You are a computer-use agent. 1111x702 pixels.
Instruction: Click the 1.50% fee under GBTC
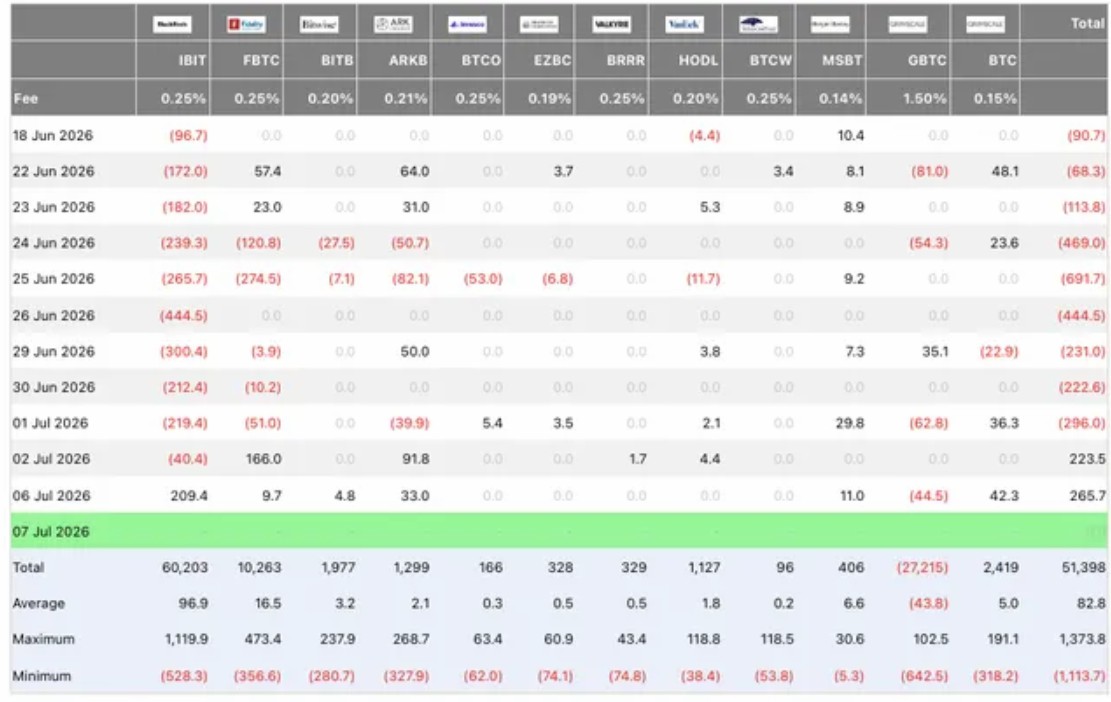point(925,98)
